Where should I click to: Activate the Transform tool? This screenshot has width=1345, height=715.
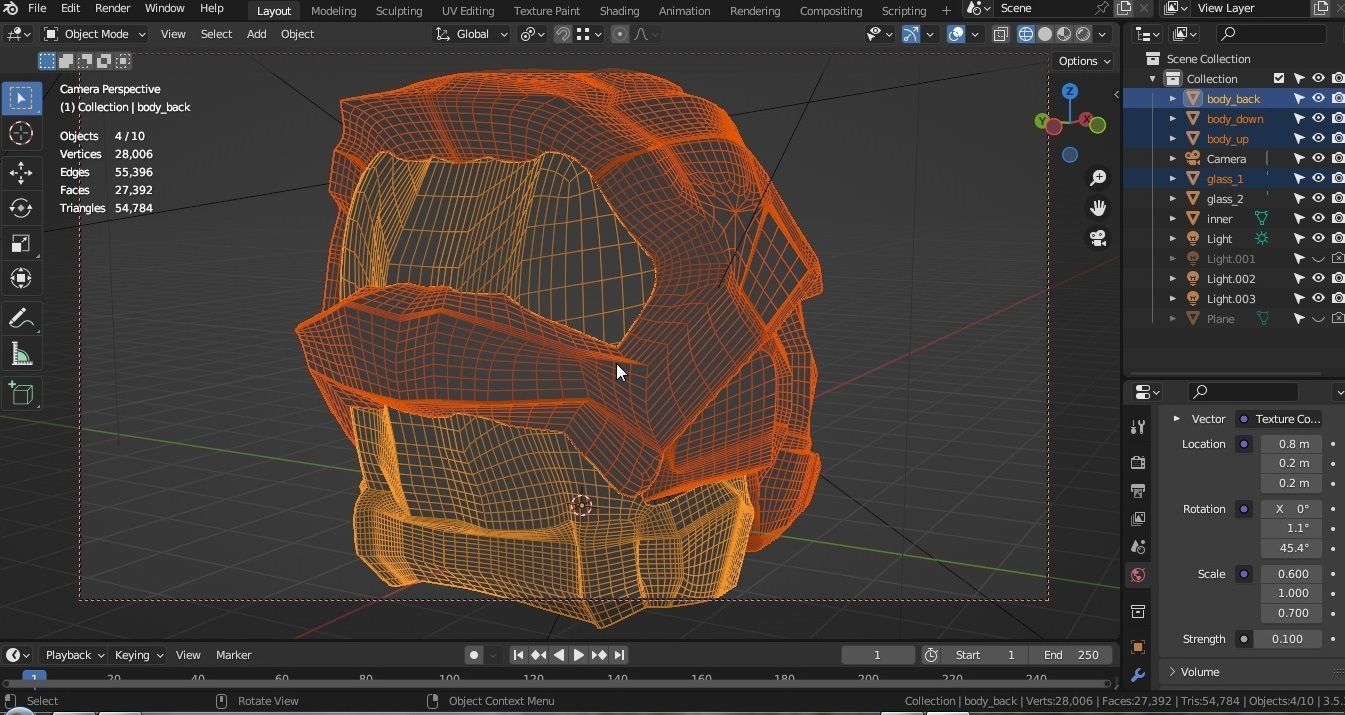[21, 278]
